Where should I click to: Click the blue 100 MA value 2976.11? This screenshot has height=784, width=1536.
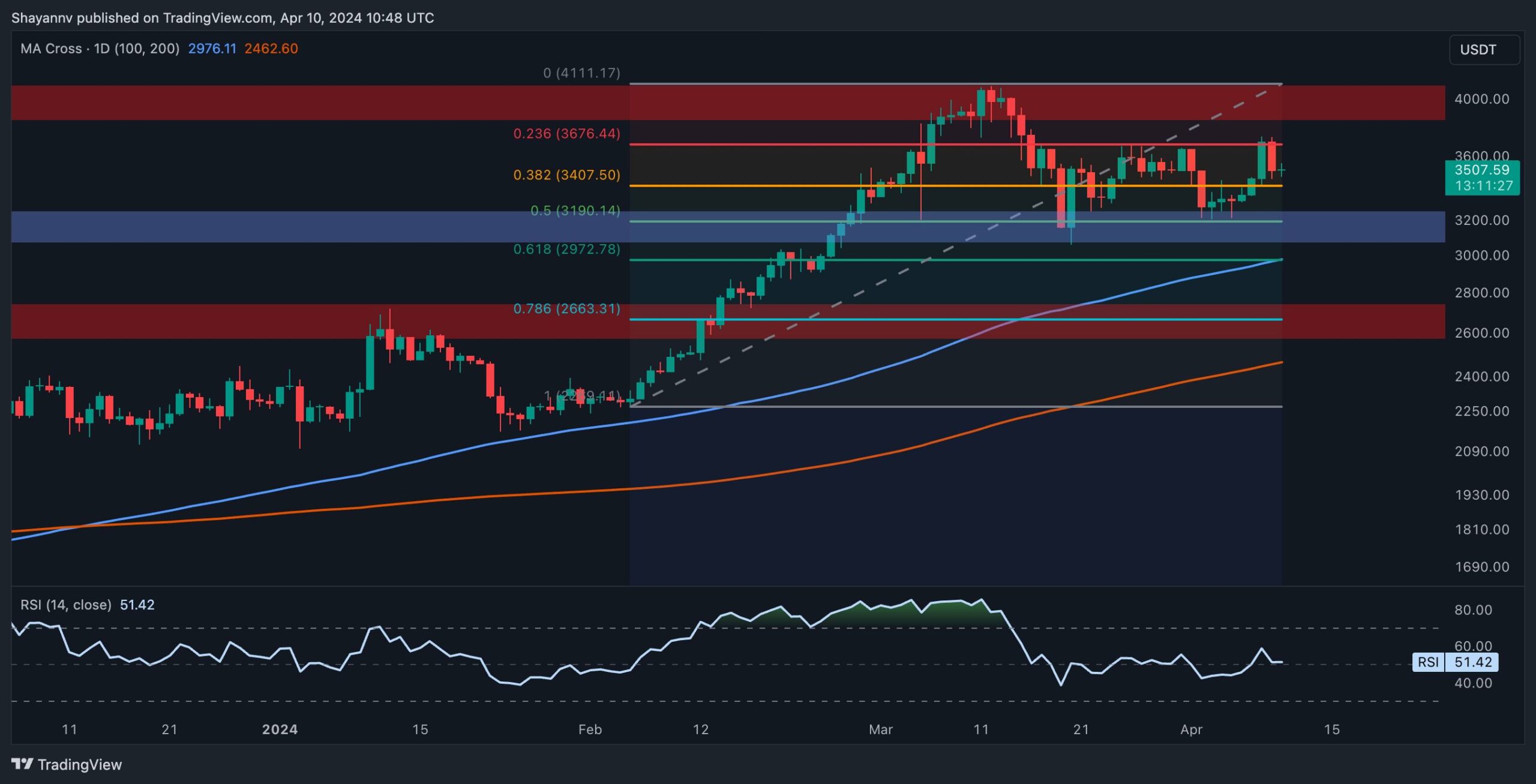pyautogui.click(x=212, y=49)
